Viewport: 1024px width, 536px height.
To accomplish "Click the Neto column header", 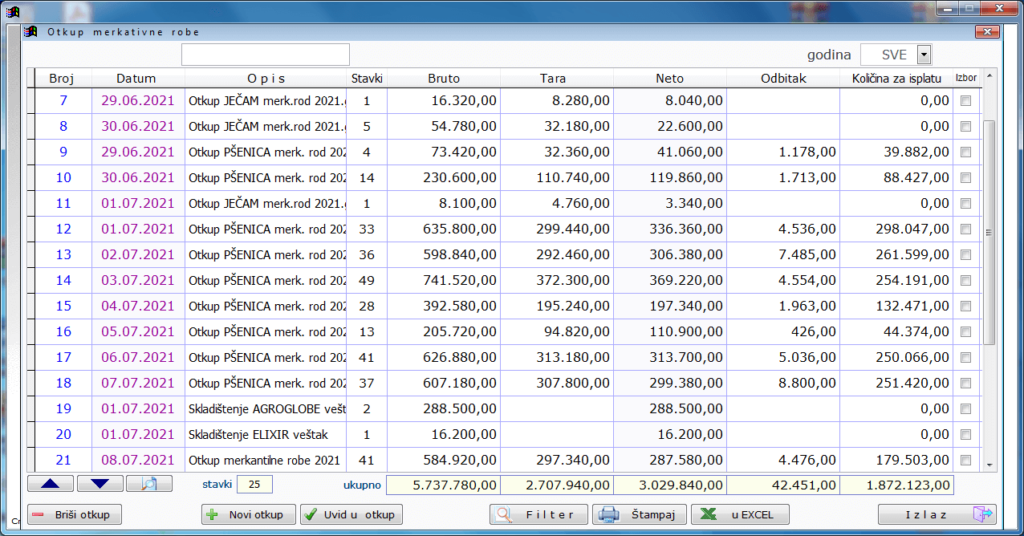I will (669, 78).
